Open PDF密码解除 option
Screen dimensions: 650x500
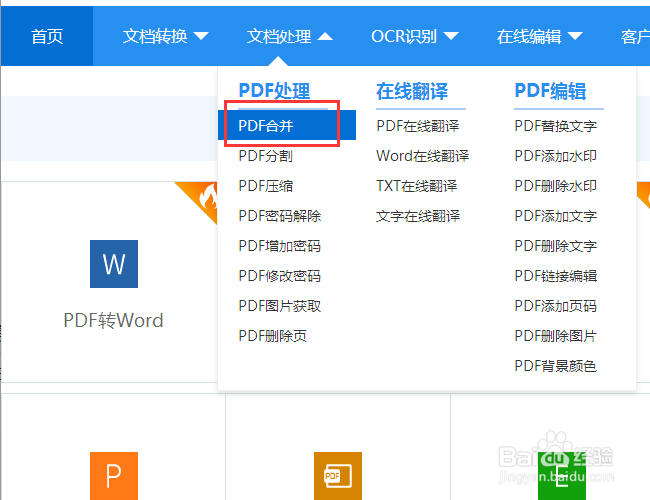(280, 216)
